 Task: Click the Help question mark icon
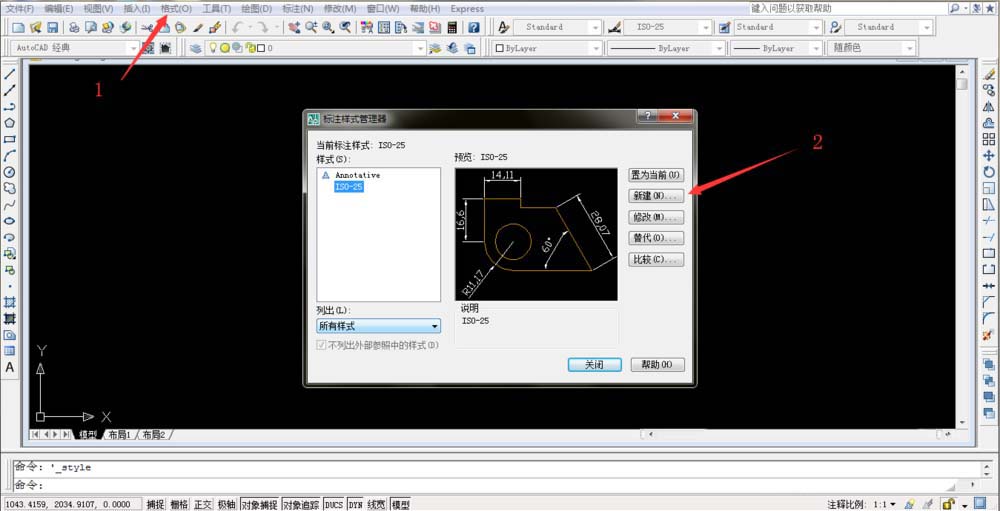pos(473,27)
